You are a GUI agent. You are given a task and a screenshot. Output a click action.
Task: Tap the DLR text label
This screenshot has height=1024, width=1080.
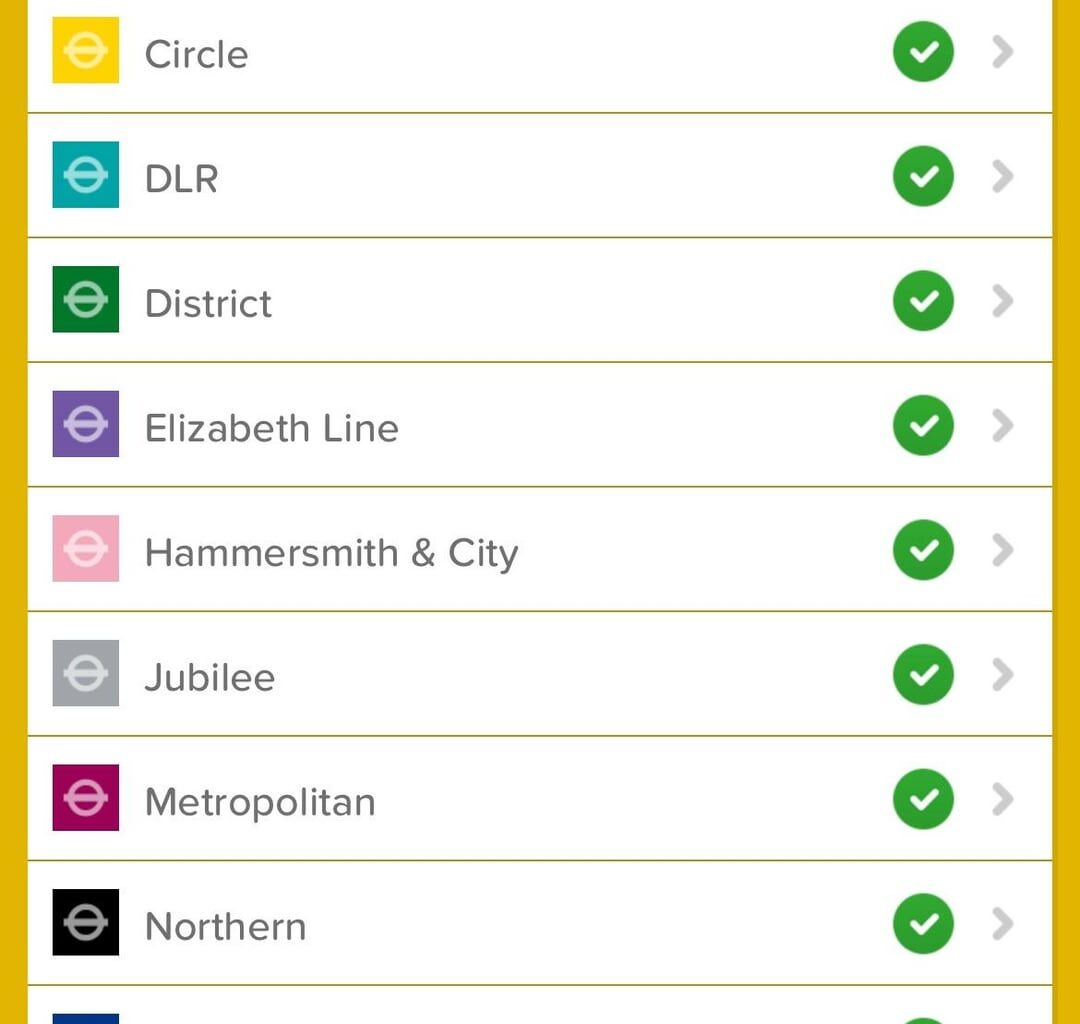pos(182,179)
